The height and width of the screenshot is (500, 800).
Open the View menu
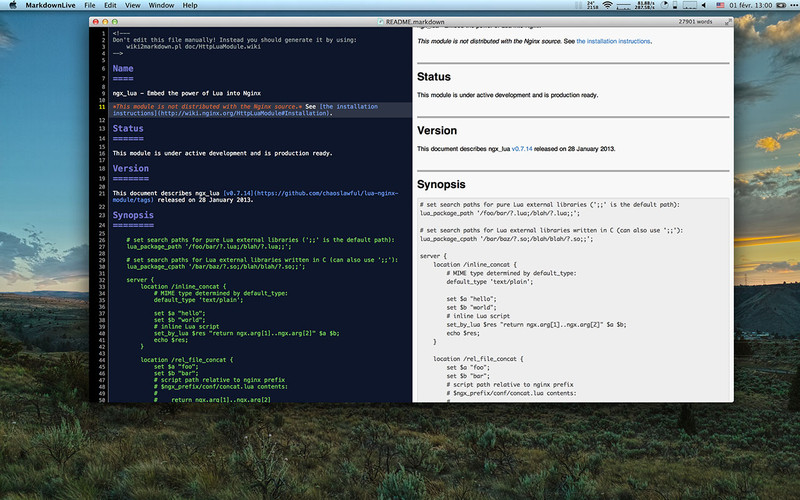tap(133, 5)
